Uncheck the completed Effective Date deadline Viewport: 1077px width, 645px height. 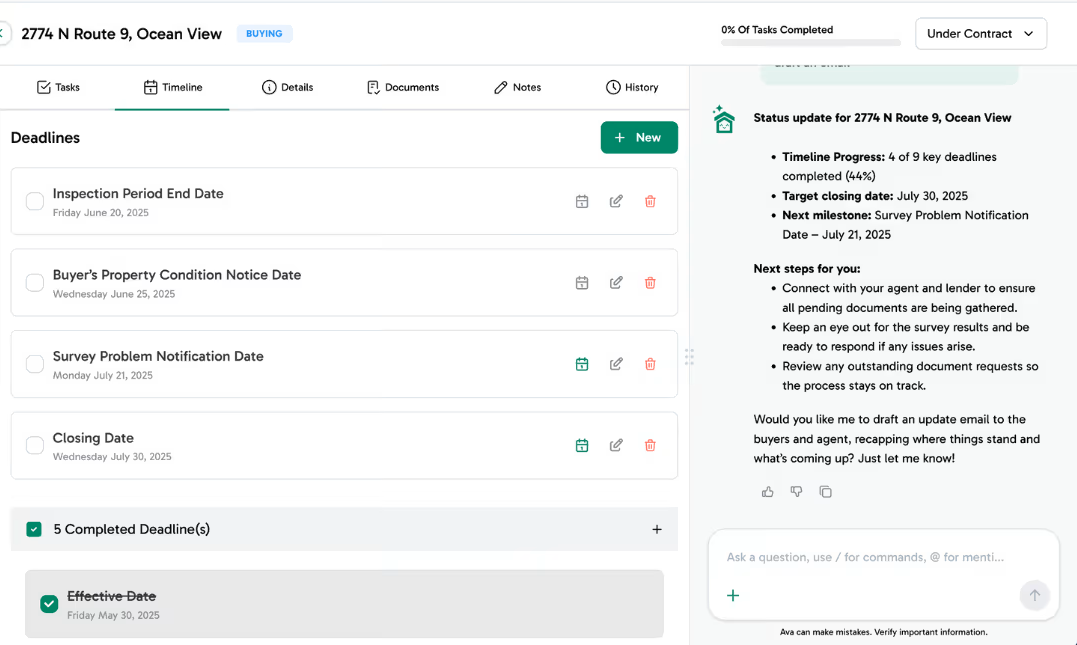(49, 604)
